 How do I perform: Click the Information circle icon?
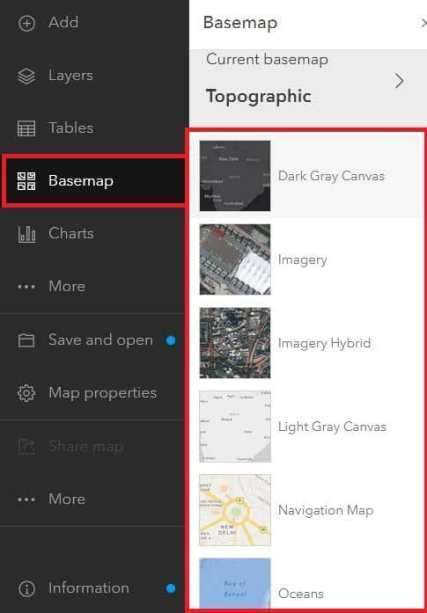(x=27, y=589)
